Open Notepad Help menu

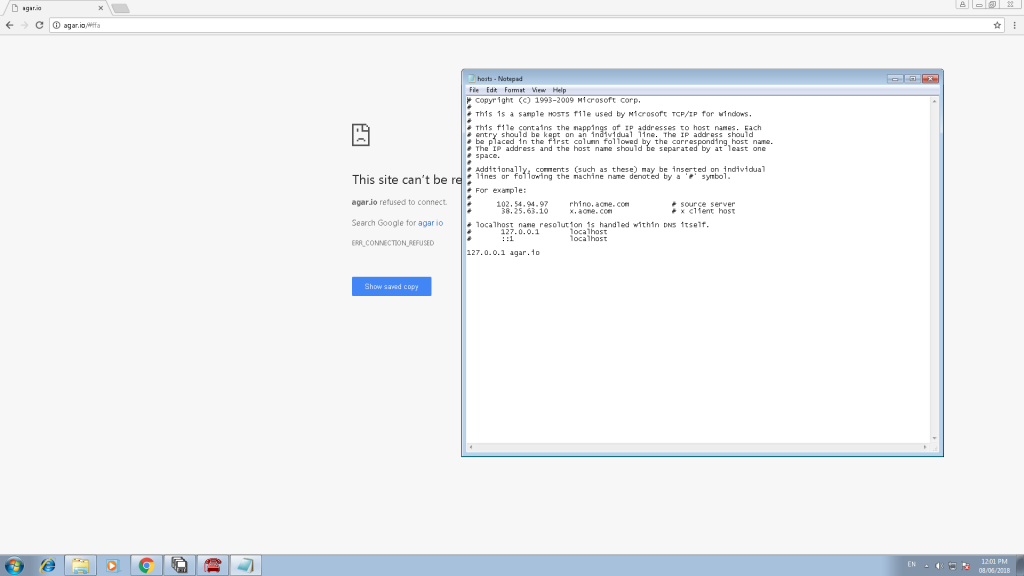coord(559,90)
